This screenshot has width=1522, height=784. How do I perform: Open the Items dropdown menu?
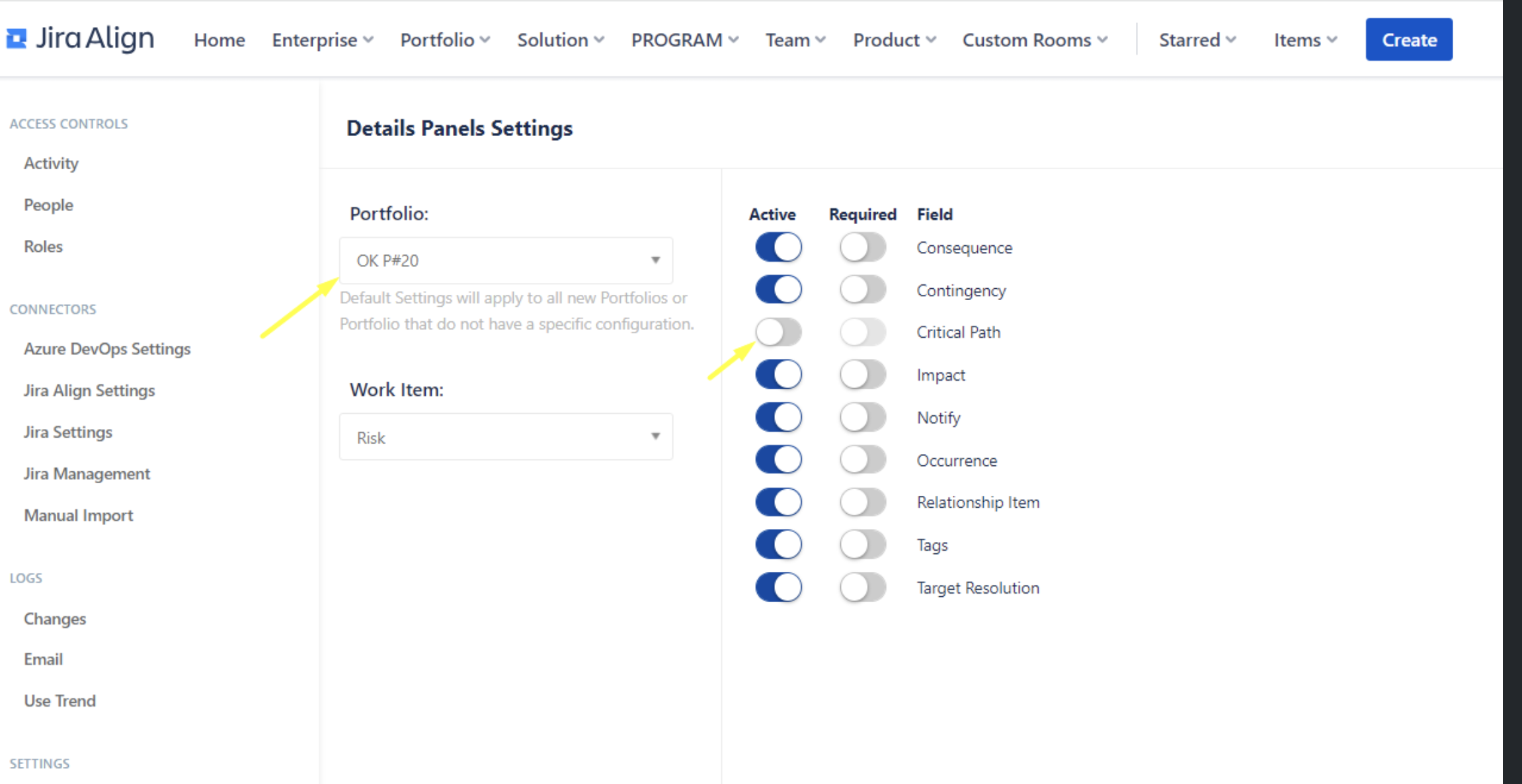(x=1304, y=40)
